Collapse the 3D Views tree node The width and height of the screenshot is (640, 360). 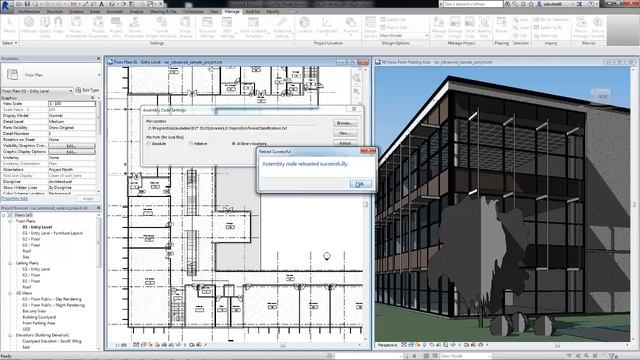click(x=10, y=293)
